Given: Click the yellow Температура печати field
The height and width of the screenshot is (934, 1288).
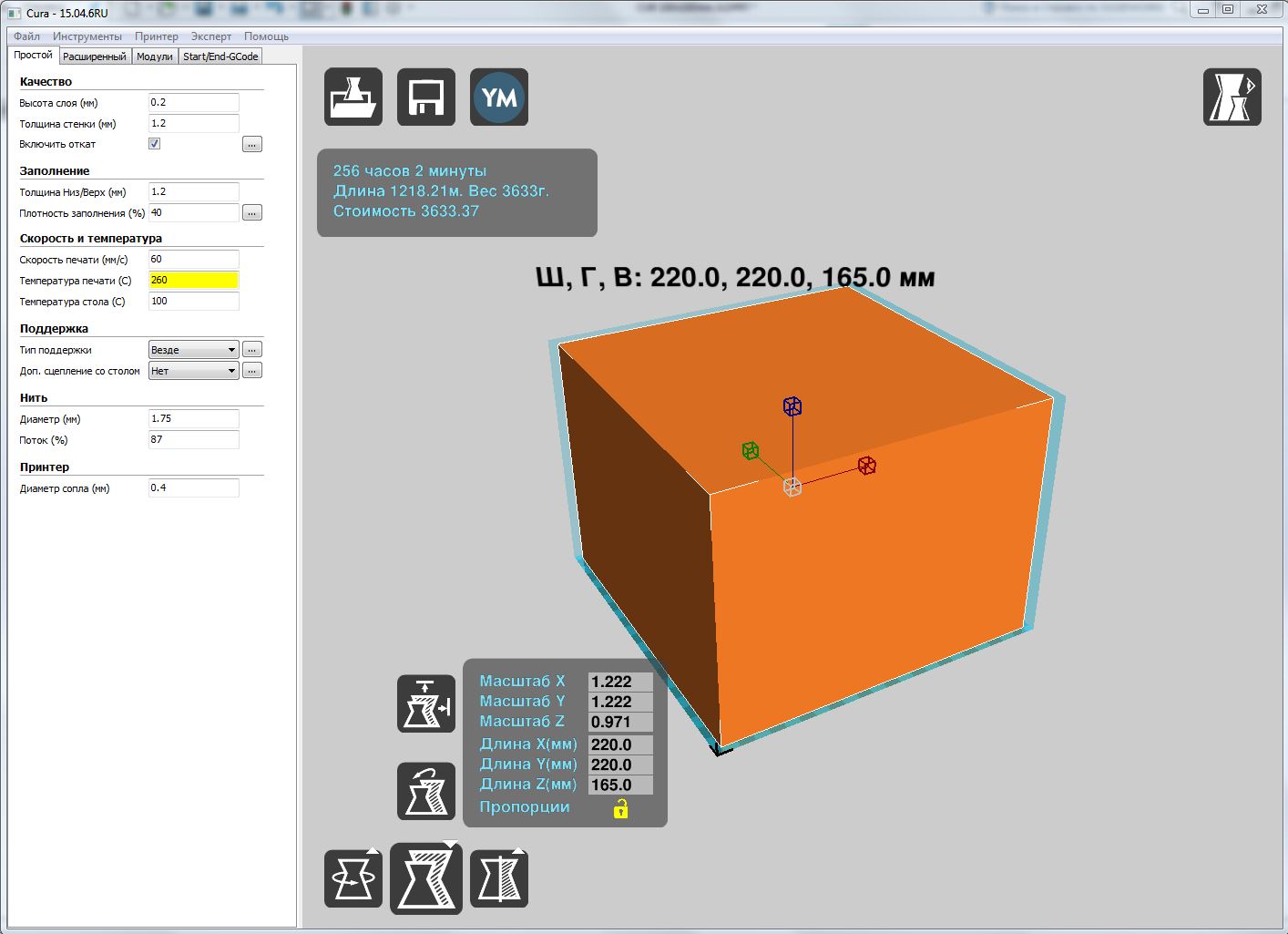Looking at the screenshot, I should 193,281.
